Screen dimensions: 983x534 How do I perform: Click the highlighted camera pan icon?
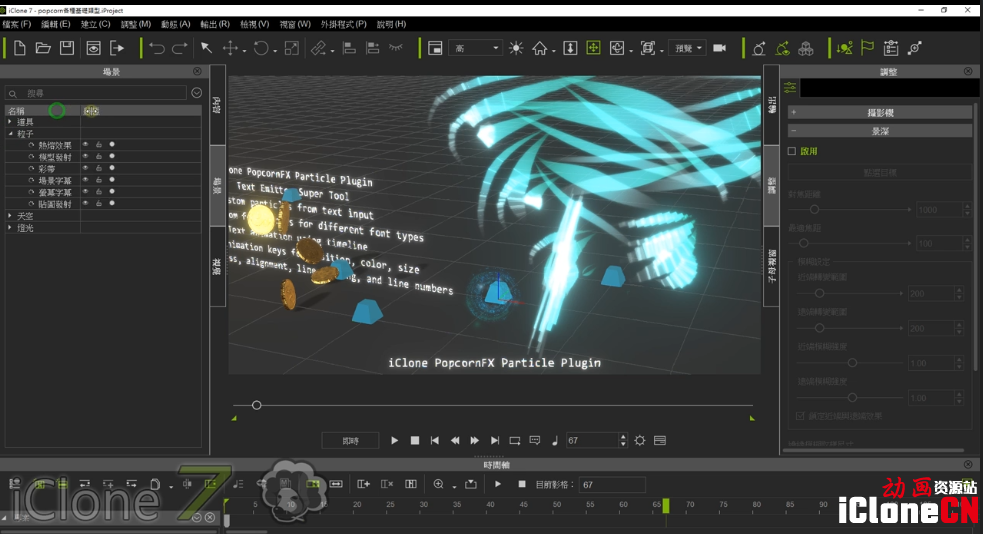tap(593, 48)
